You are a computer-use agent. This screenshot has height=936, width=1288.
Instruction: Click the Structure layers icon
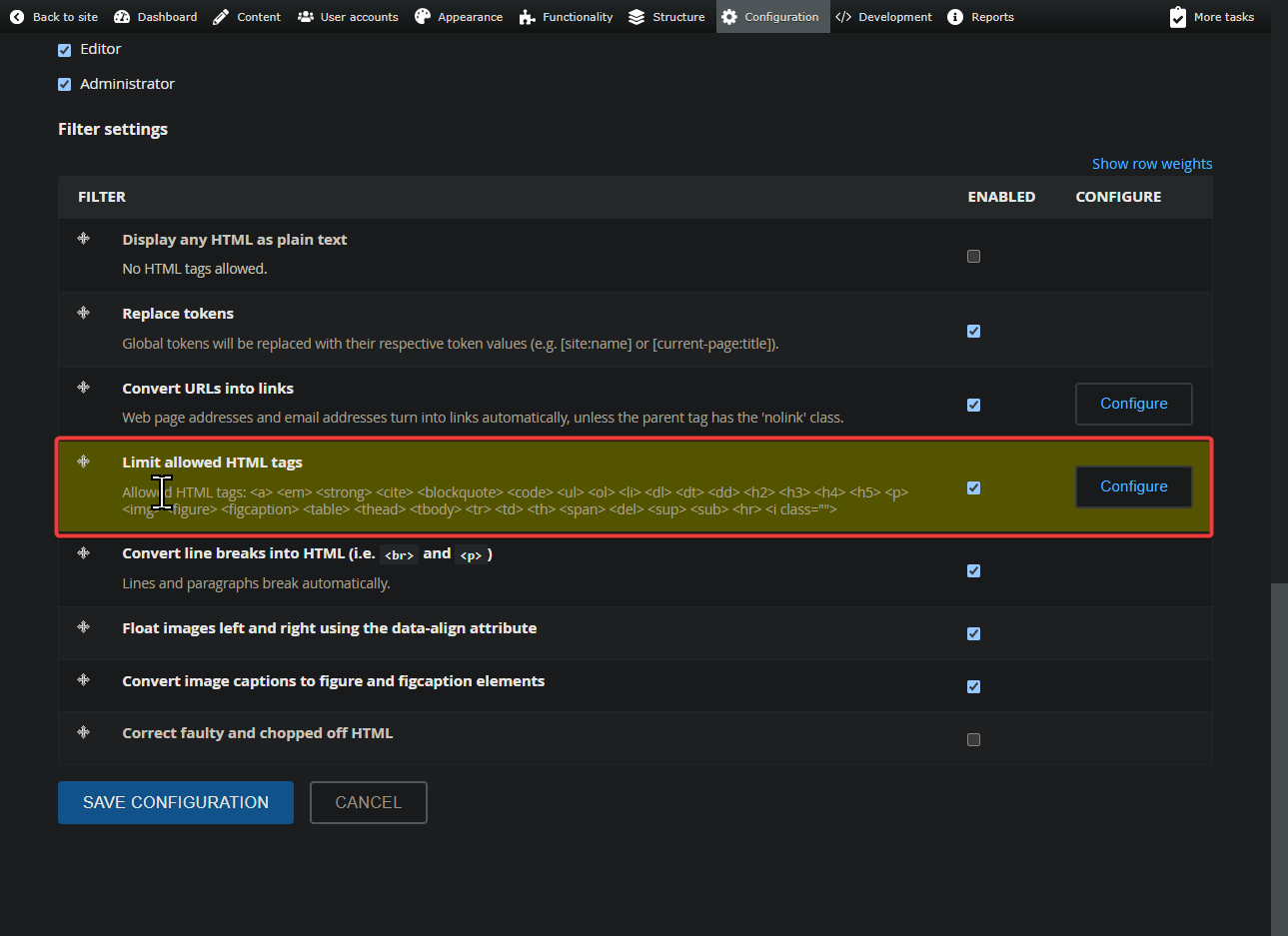638,16
